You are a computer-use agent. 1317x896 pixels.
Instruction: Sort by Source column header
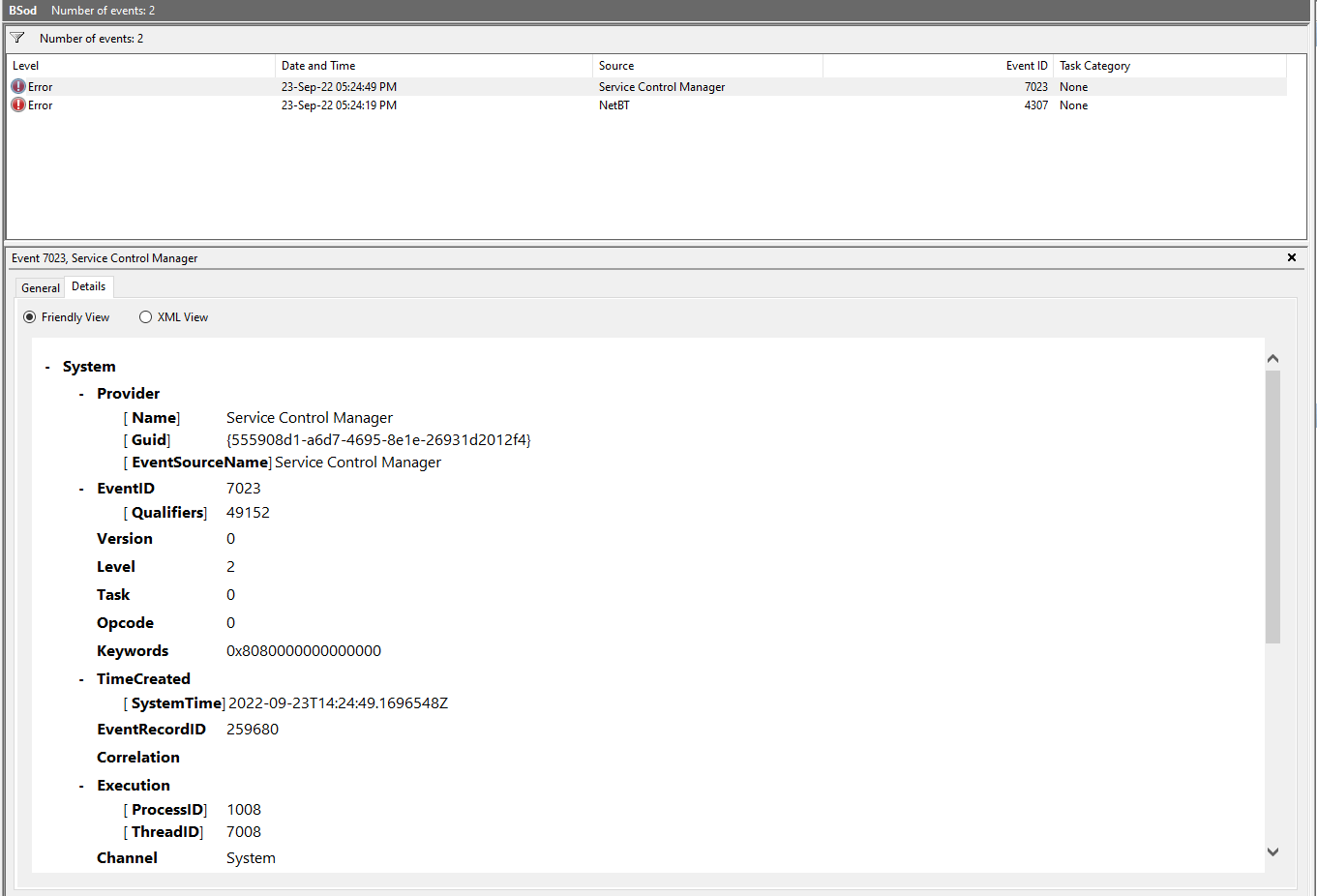(707, 66)
